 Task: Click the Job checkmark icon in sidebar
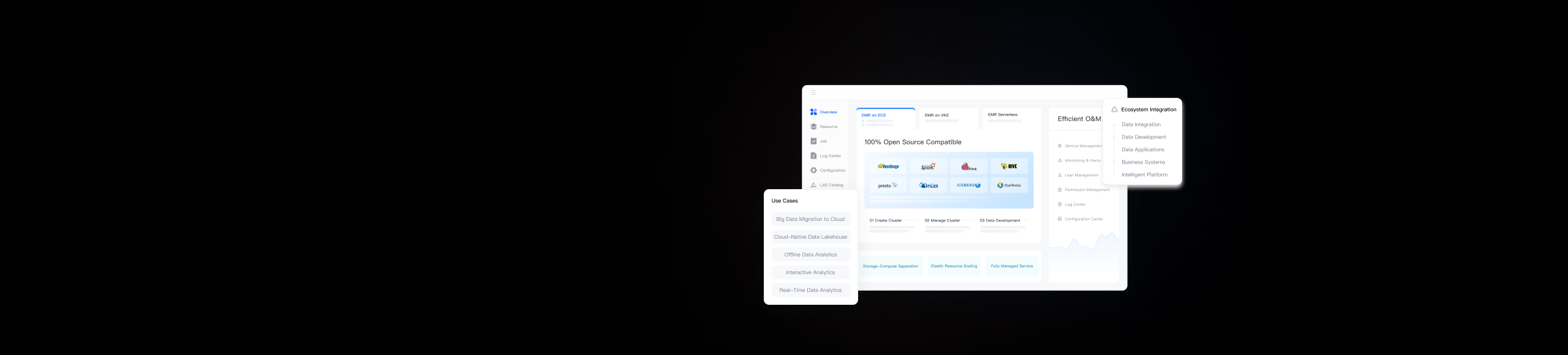click(x=813, y=141)
